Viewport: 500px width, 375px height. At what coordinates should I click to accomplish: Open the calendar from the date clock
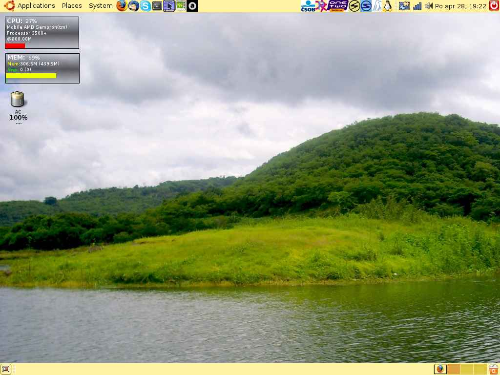(x=460, y=6)
